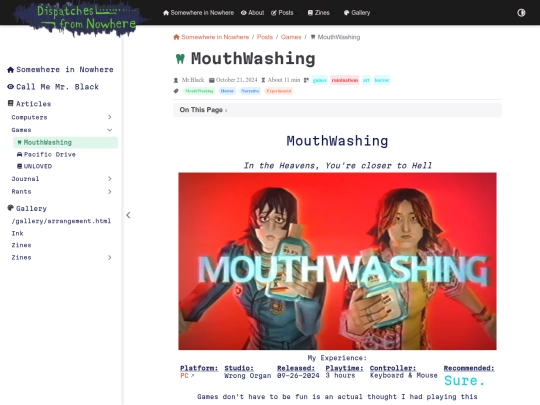The image size is (540, 405).
Task: Click the MouthWashing heading in the article body
Action: [337, 141]
